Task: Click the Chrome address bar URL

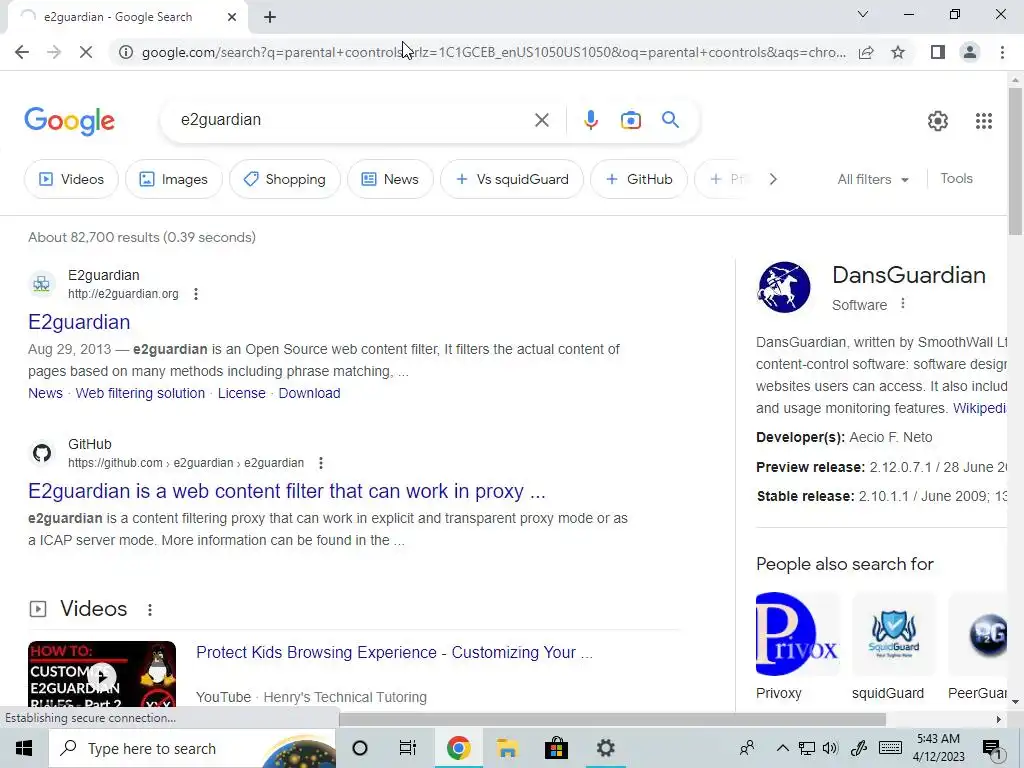Action: 493,52
